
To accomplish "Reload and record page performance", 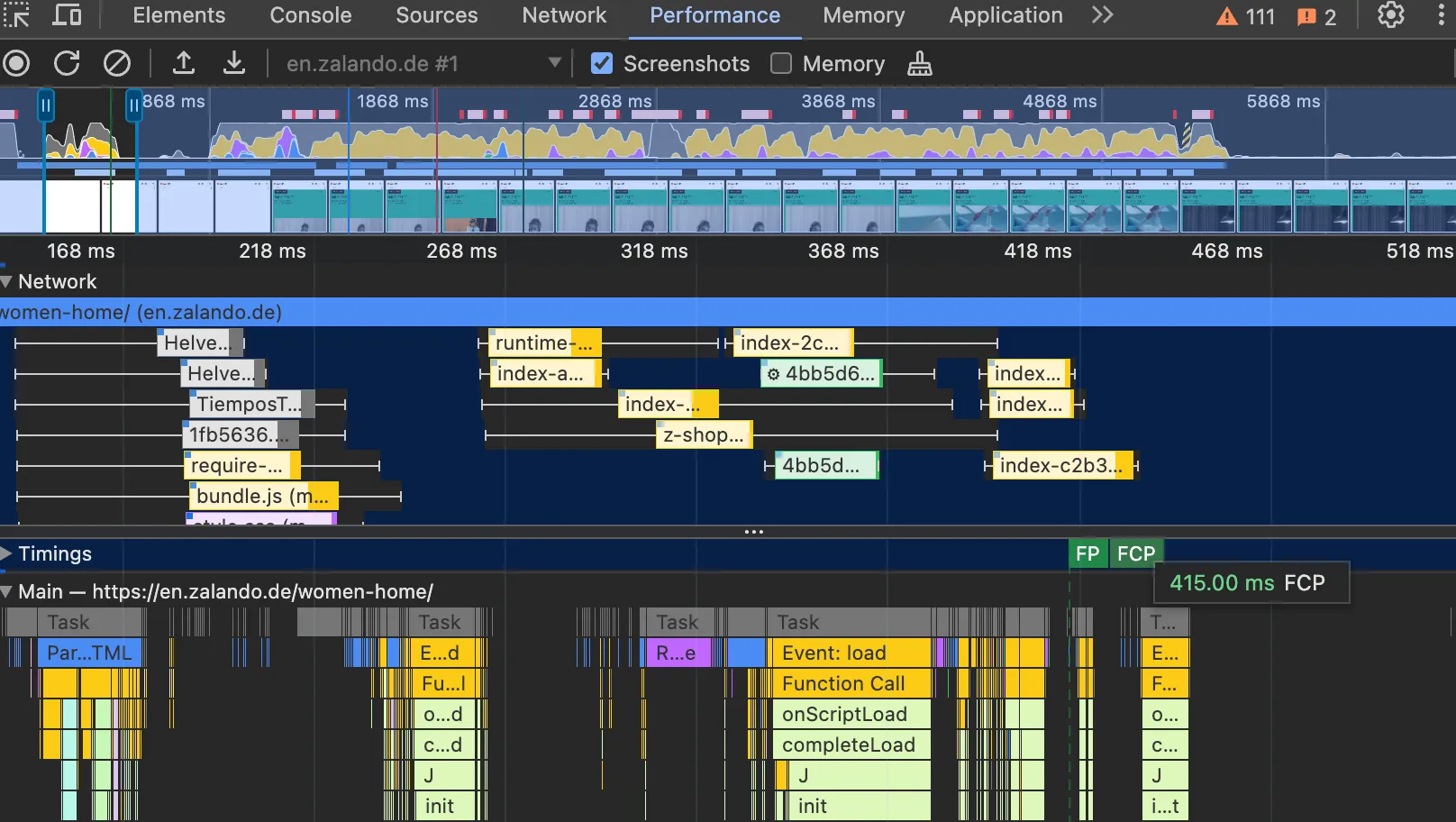I will coord(67,64).
